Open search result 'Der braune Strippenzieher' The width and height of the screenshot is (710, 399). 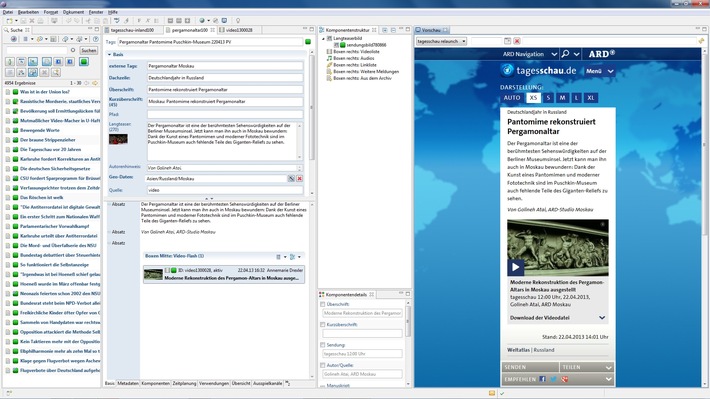point(48,140)
